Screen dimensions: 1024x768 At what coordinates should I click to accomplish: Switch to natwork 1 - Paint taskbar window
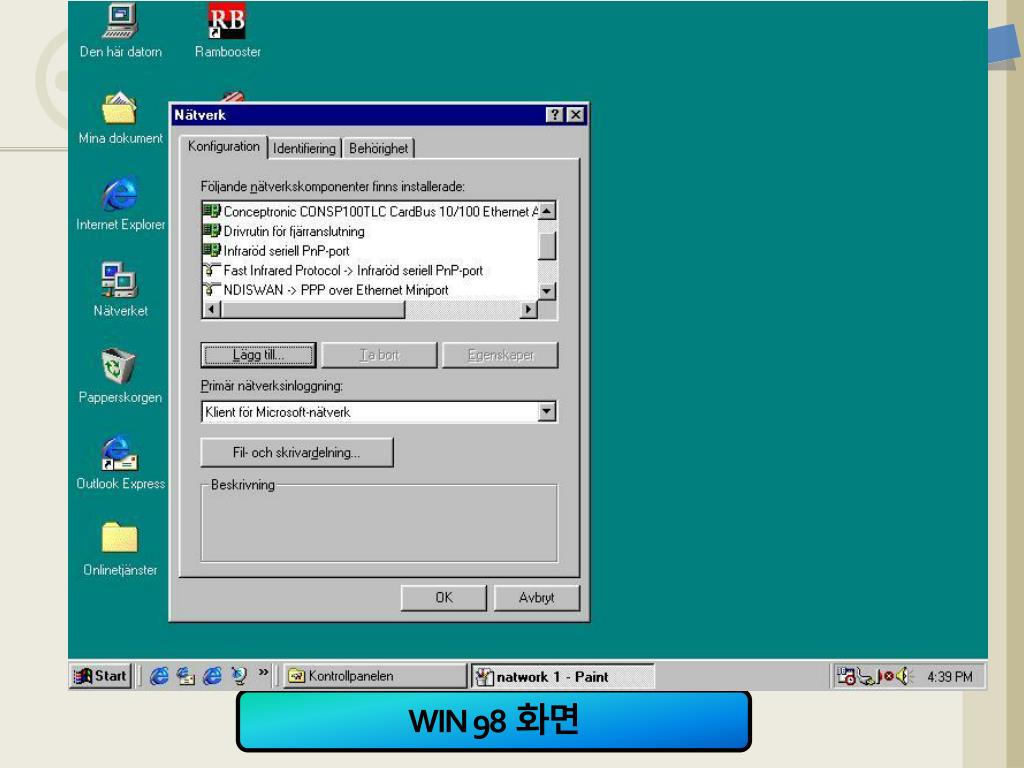coord(562,676)
